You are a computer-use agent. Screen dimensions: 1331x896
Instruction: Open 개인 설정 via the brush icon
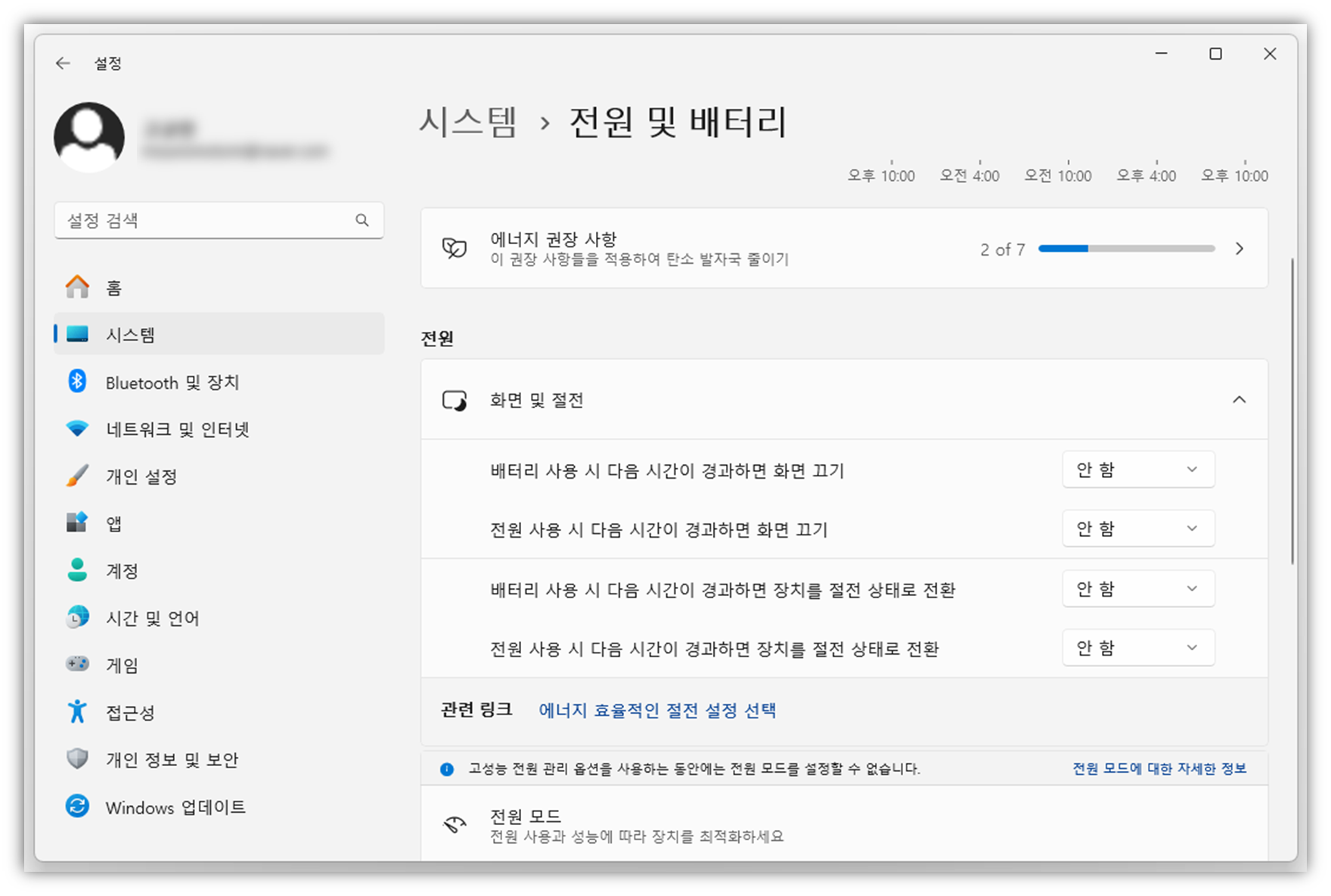pyautogui.click(x=76, y=476)
